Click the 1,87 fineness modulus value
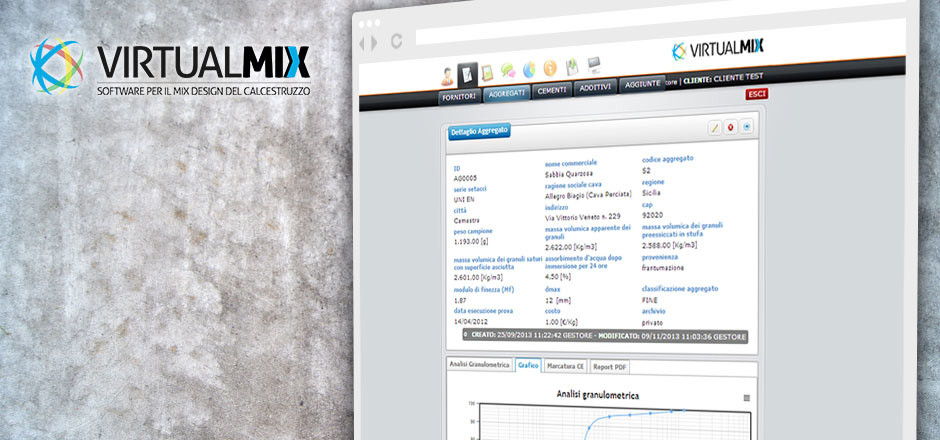 (x=460, y=300)
